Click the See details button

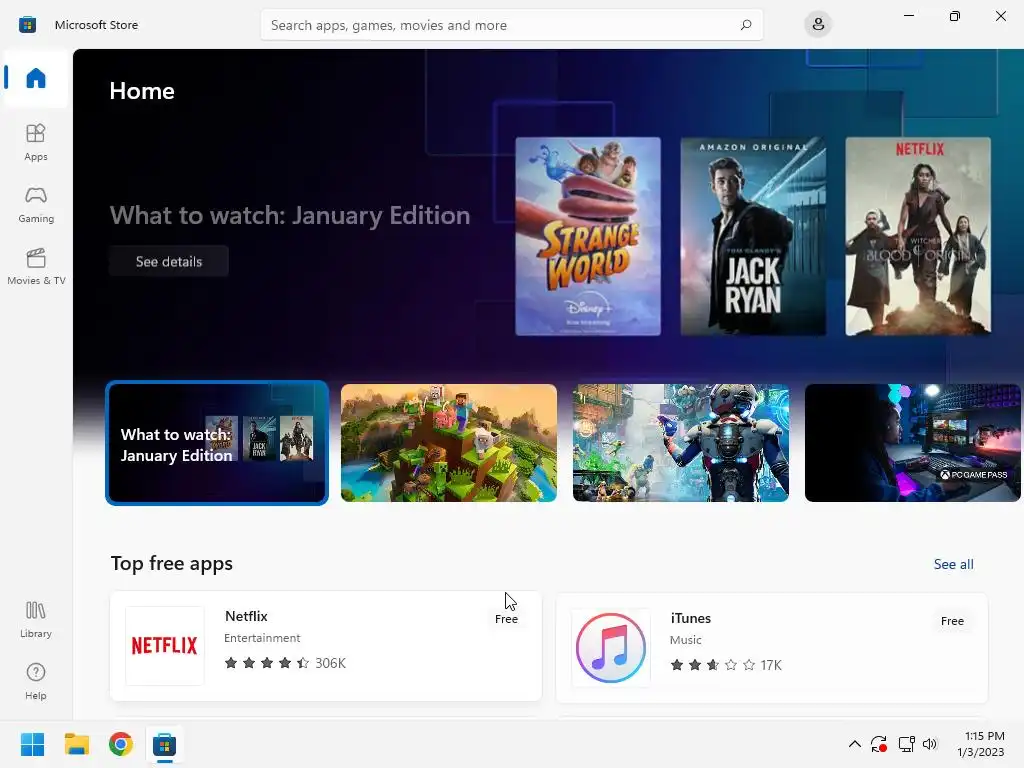tap(169, 261)
